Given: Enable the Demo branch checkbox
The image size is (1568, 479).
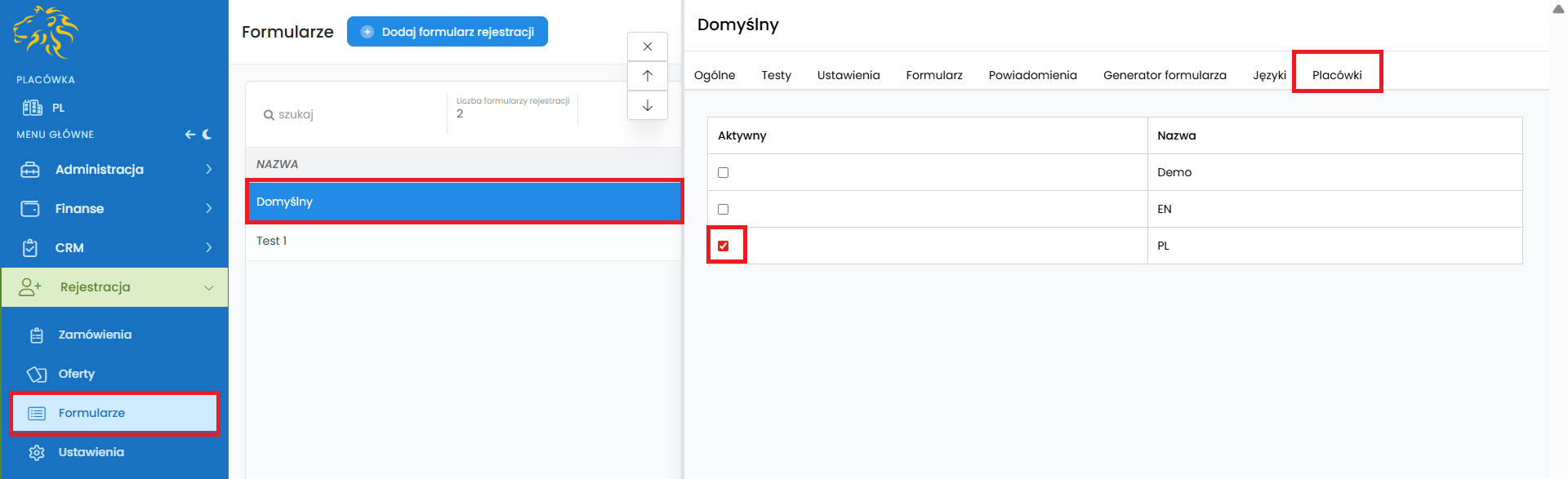Looking at the screenshot, I should pos(723,172).
